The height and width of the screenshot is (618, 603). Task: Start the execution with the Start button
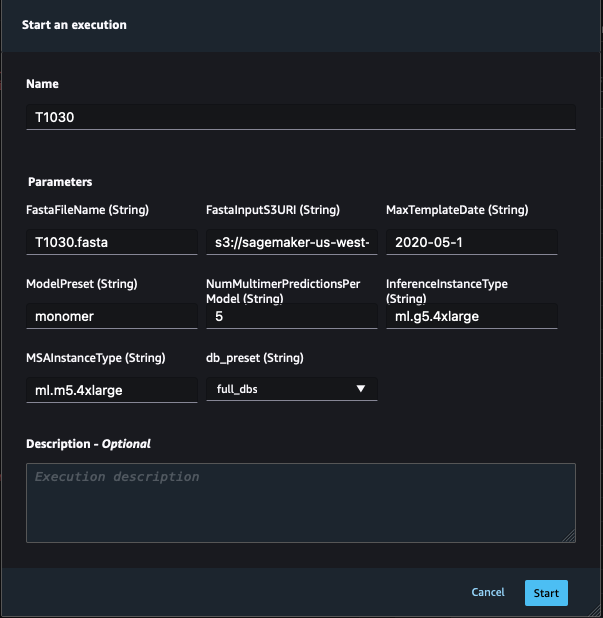tap(546, 593)
